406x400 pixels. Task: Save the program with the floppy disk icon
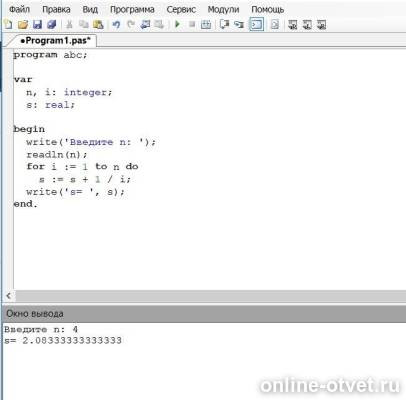pos(37,25)
